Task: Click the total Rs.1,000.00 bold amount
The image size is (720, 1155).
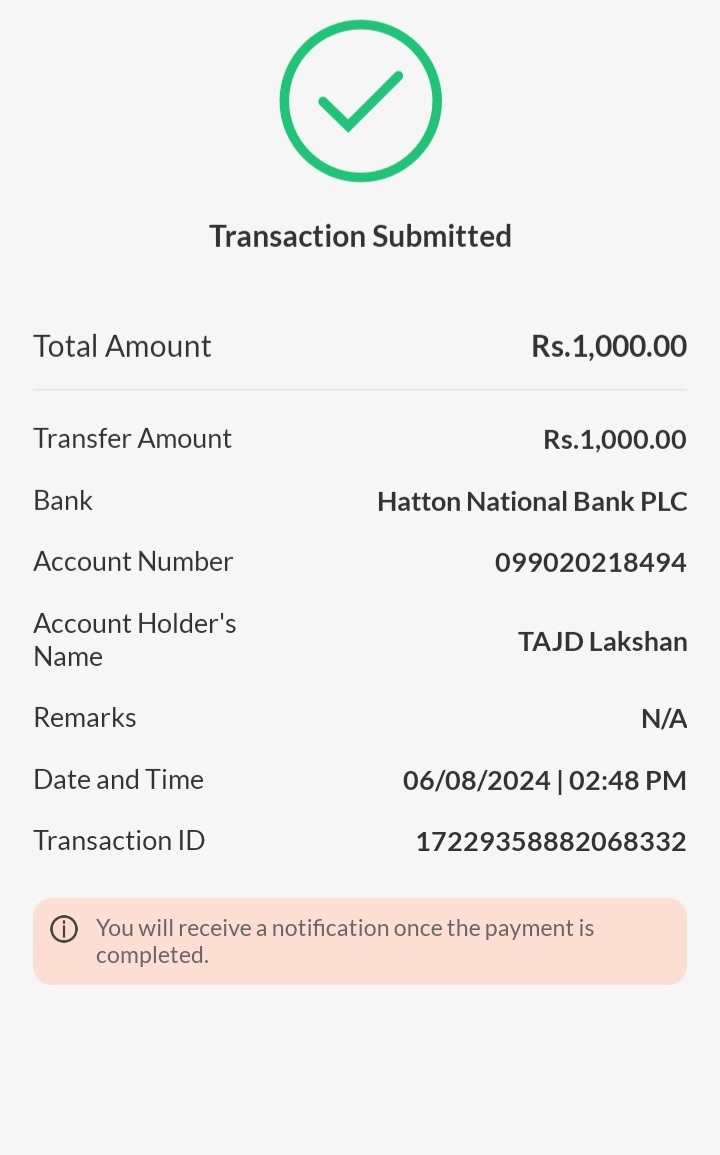Action: [608, 346]
